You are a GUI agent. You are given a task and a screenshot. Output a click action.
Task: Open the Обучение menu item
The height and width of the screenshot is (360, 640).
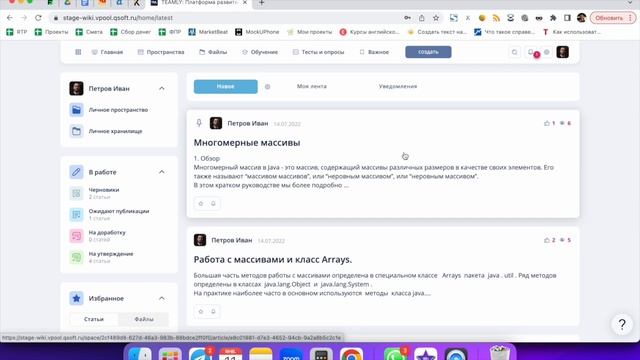[260, 52]
